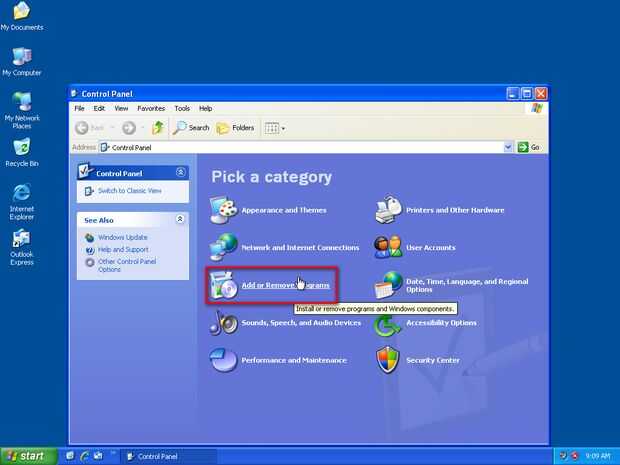Screen dimensions: 620x465
Task: Toggle the Folders pane button
Action: 235,128
